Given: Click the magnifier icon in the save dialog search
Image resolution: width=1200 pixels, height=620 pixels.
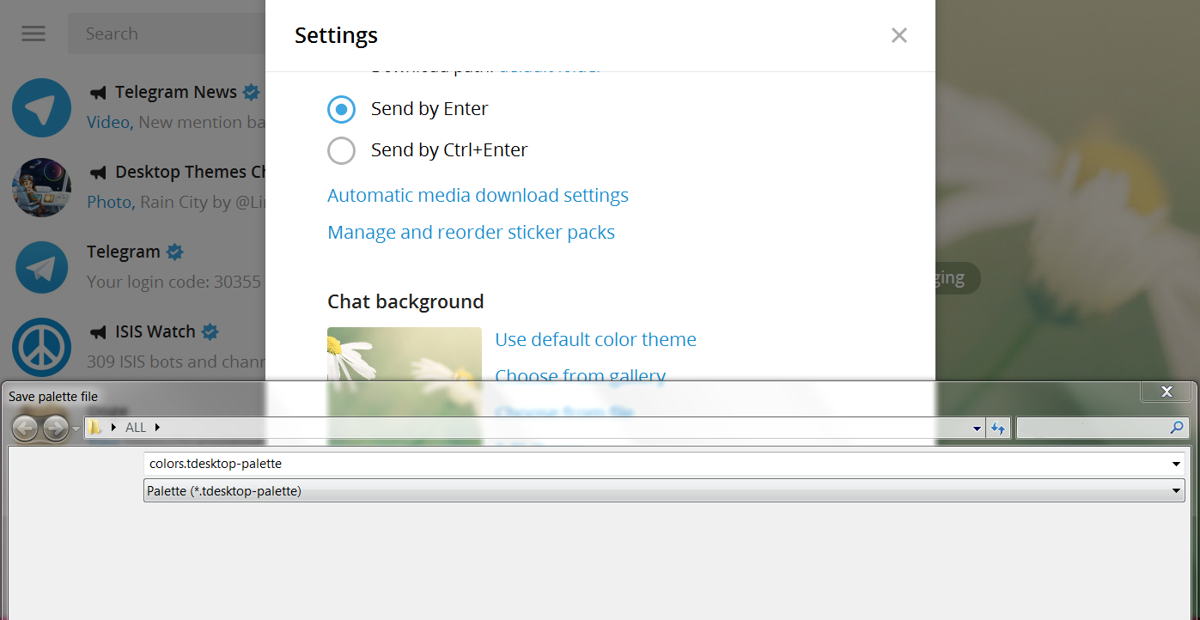Looking at the screenshot, I should [x=1177, y=427].
